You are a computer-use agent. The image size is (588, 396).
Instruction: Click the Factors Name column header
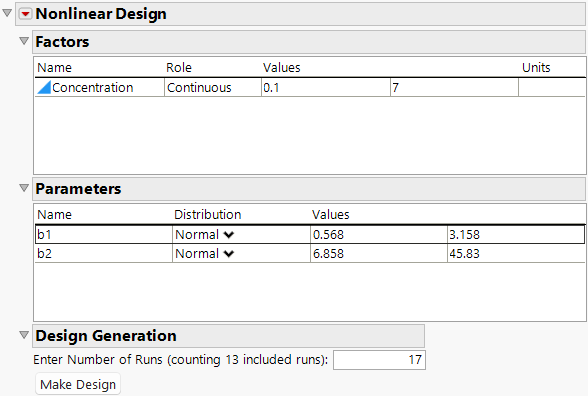54,68
